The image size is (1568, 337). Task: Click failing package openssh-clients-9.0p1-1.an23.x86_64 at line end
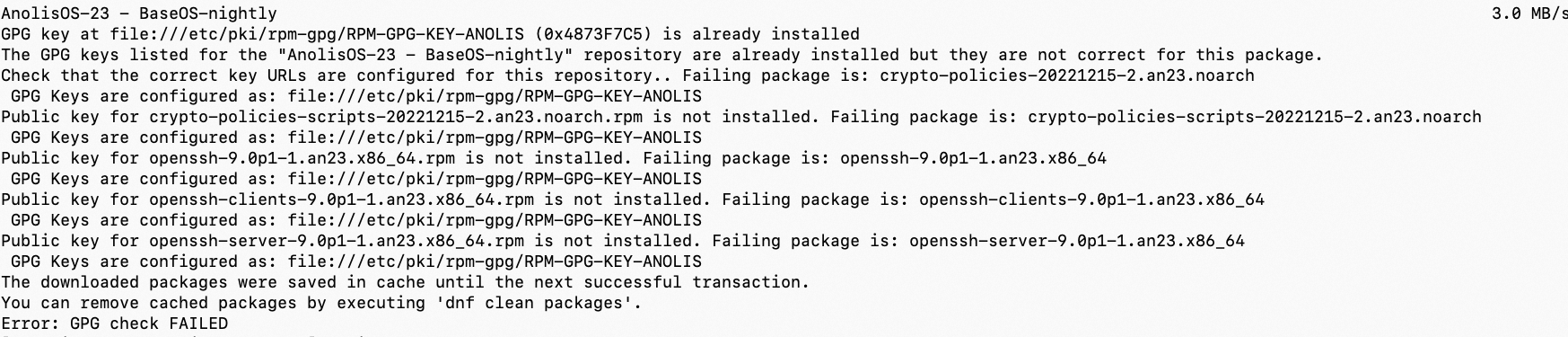click(x=1091, y=200)
